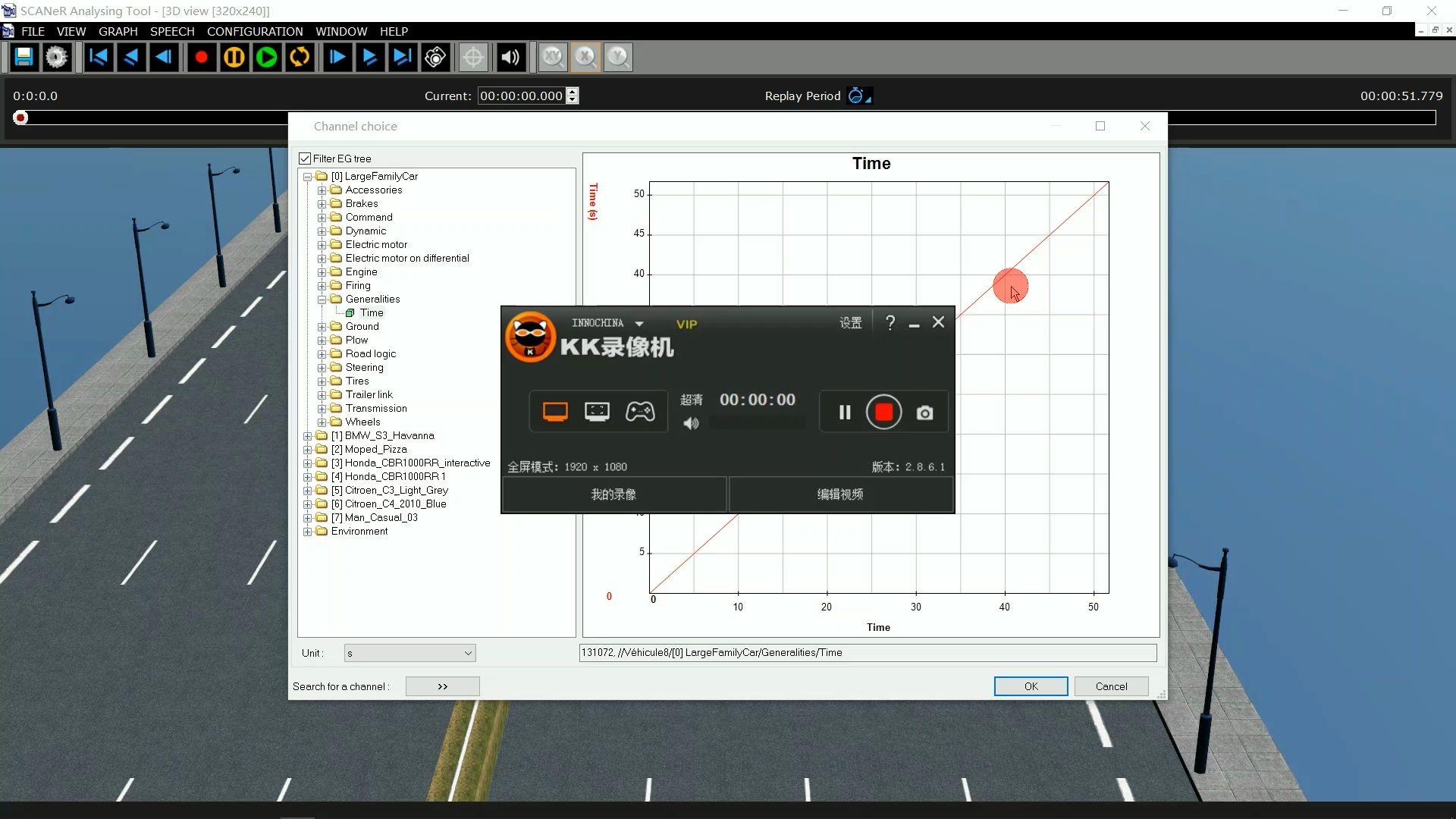1456x819 pixels.
Task: Start replay with the green play icon
Action: tap(267, 58)
